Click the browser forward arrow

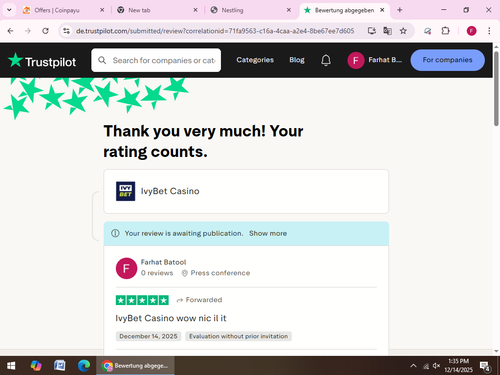tap(28, 31)
